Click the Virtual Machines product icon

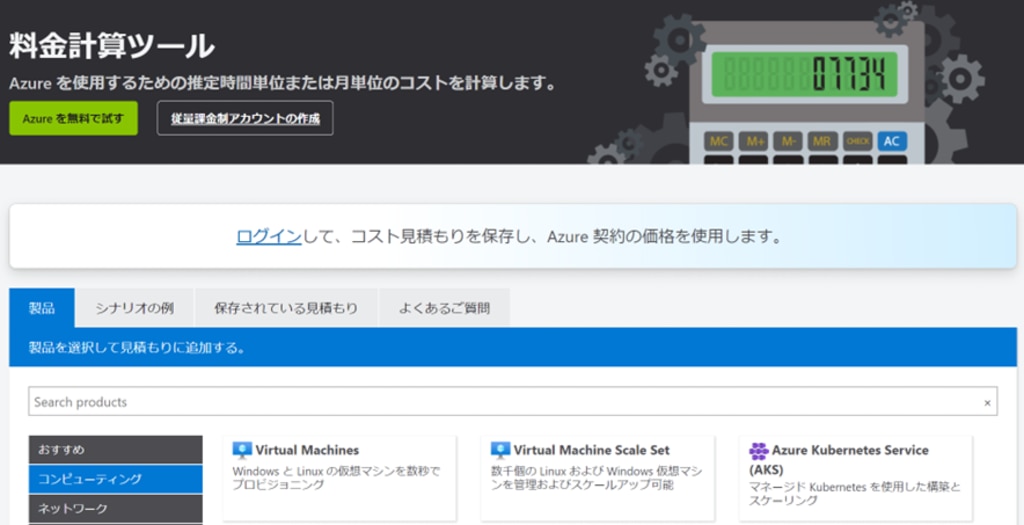click(242, 450)
